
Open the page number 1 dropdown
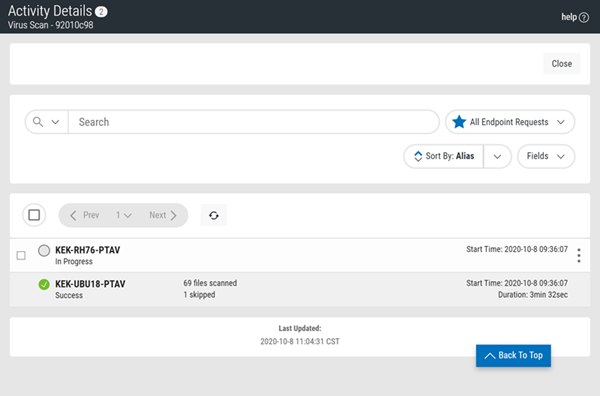(124, 215)
